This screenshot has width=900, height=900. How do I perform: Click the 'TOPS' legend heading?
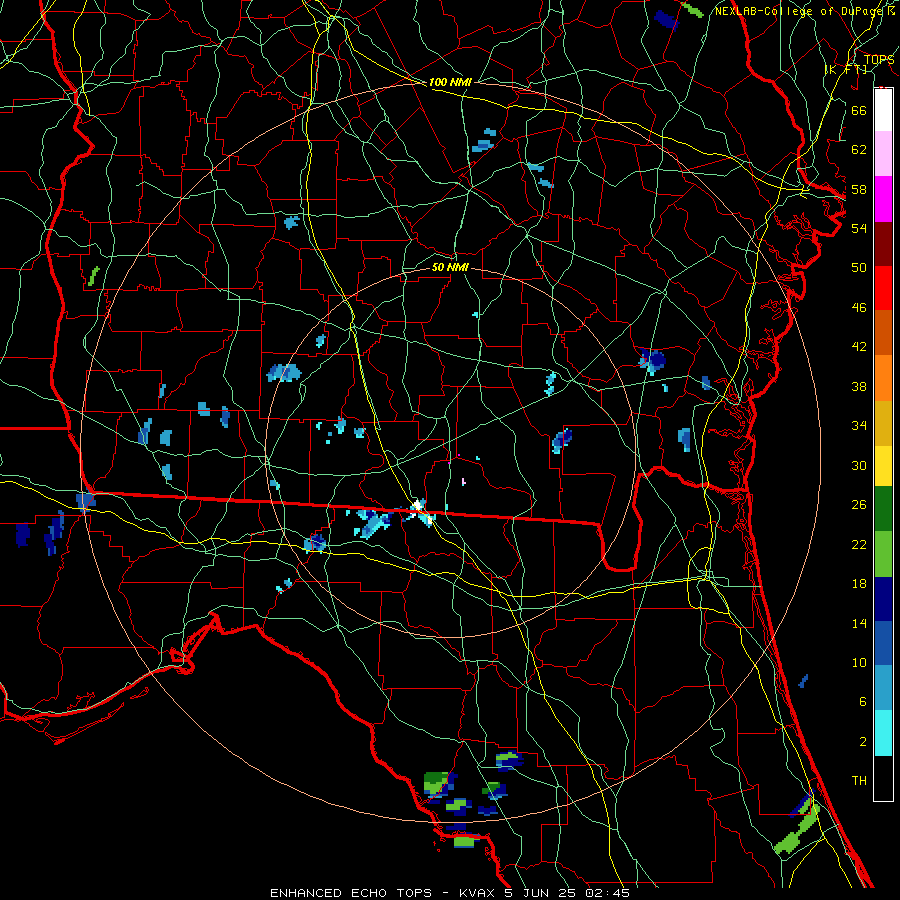[x=879, y=59]
